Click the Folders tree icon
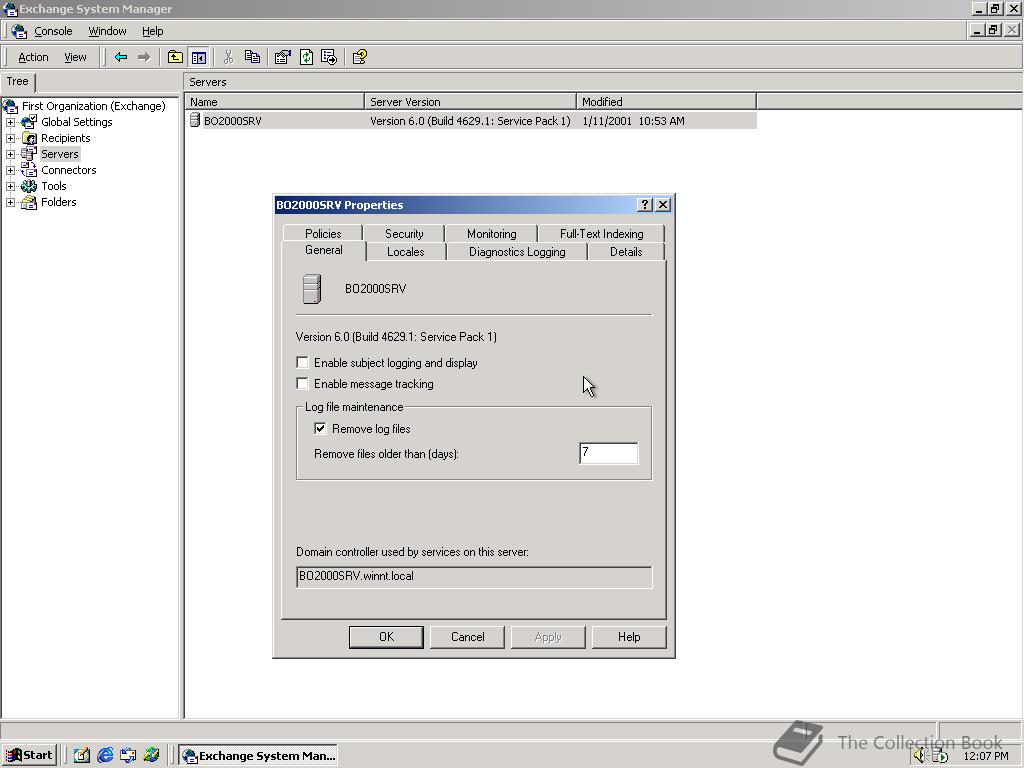The height and width of the screenshot is (768, 1024). 29,202
